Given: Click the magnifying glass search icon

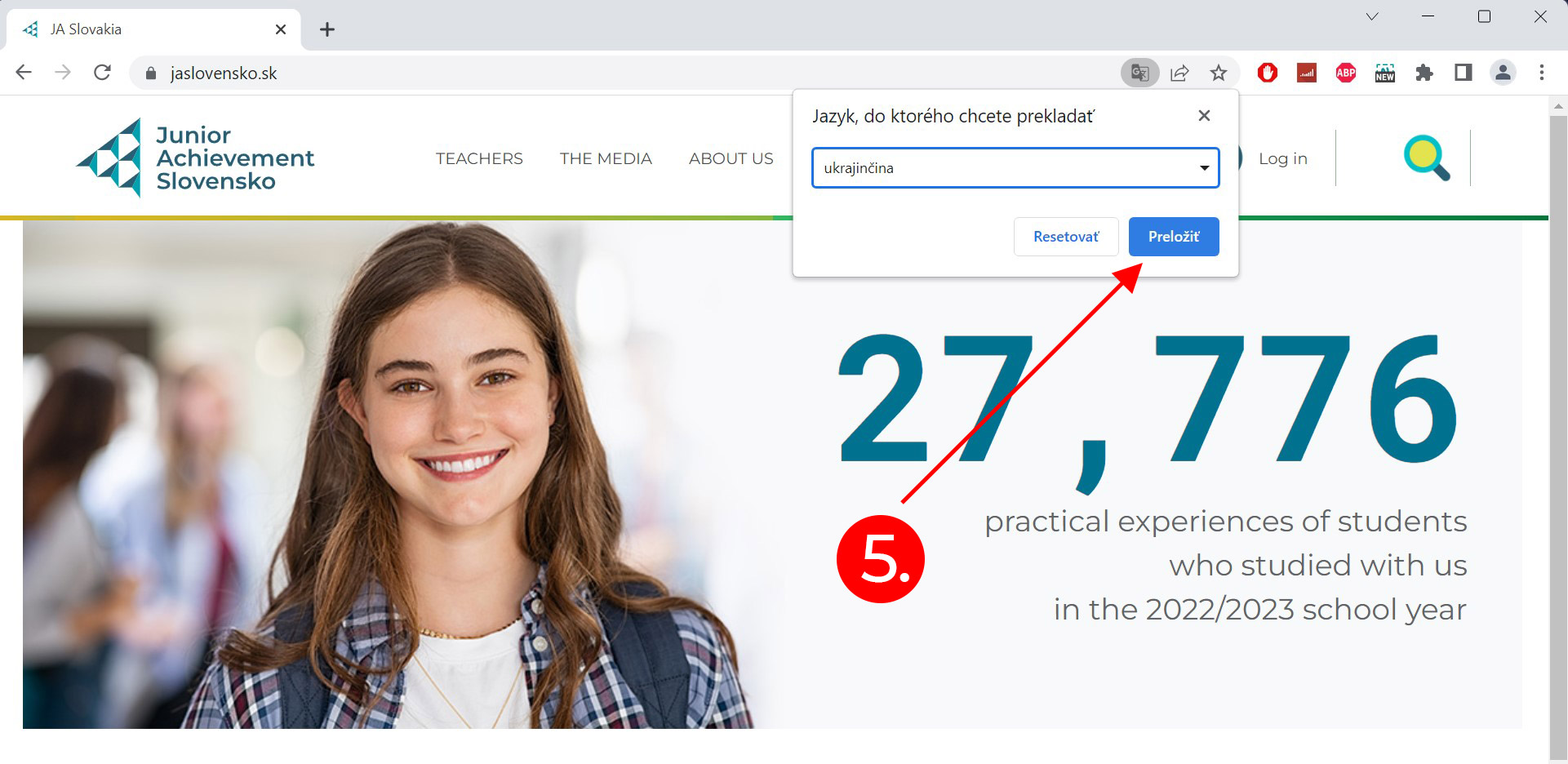Looking at the screenshot, I should click(x=1426, y=158).
